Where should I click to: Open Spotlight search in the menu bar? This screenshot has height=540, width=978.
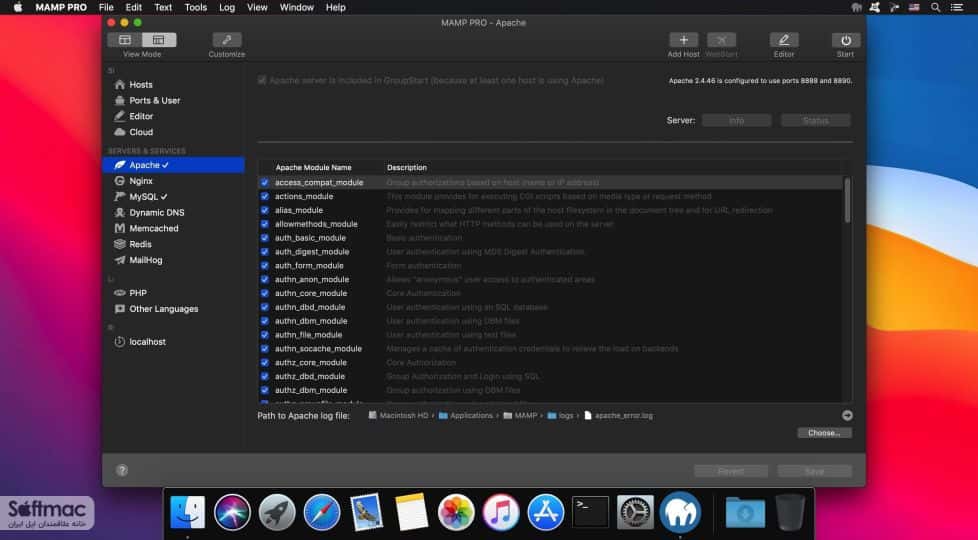[x=936, y=7]
